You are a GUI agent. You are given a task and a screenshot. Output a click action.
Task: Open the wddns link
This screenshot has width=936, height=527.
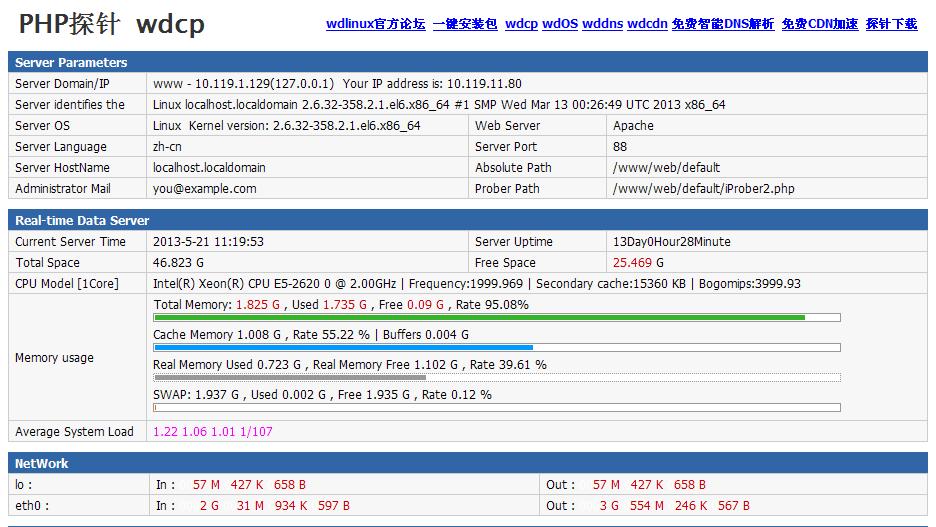click(602, 24)
